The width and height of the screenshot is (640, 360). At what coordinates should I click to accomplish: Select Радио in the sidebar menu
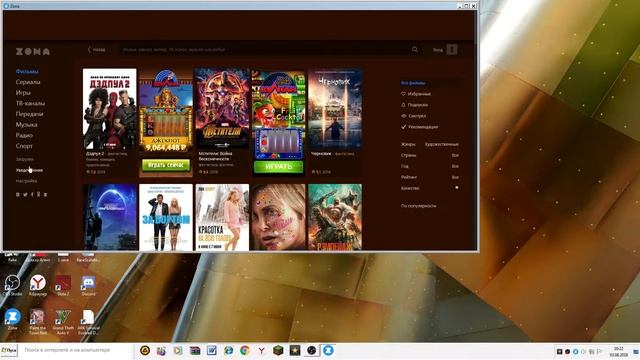click(x=24, y=135)
